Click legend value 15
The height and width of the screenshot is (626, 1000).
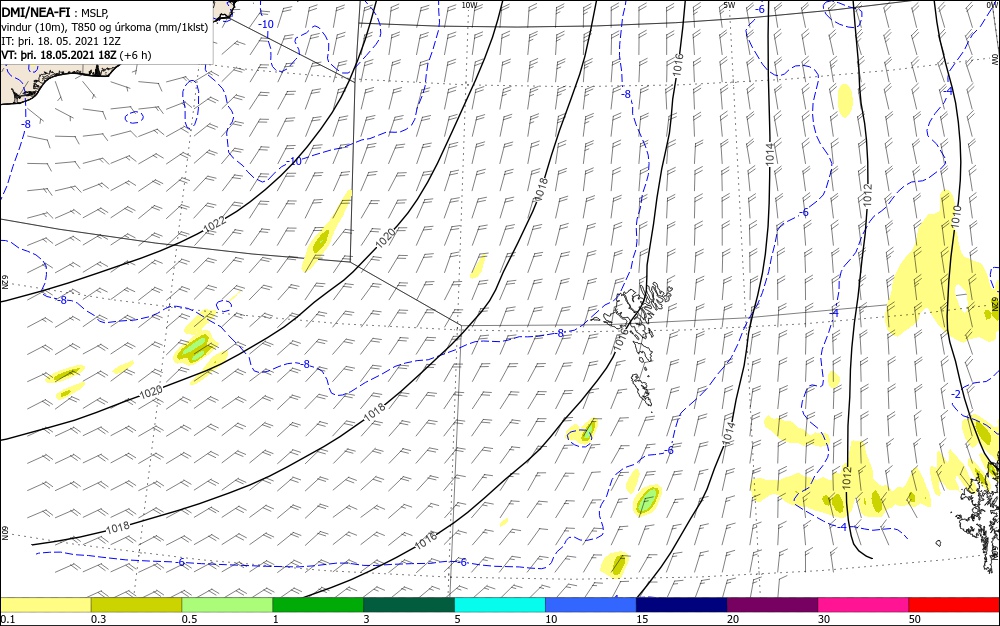point(642,619)
